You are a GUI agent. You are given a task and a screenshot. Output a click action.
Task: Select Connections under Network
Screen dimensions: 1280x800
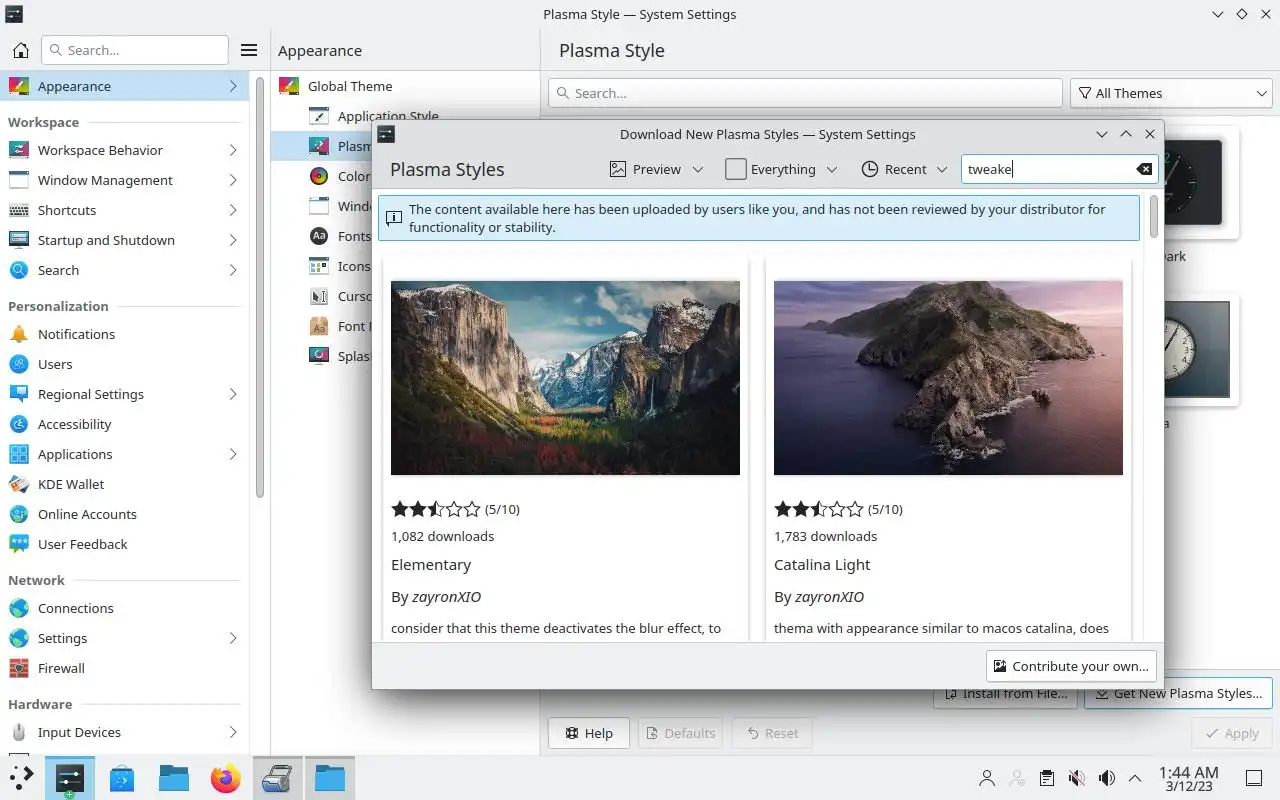pyautogui.click(x=124, y=608)
